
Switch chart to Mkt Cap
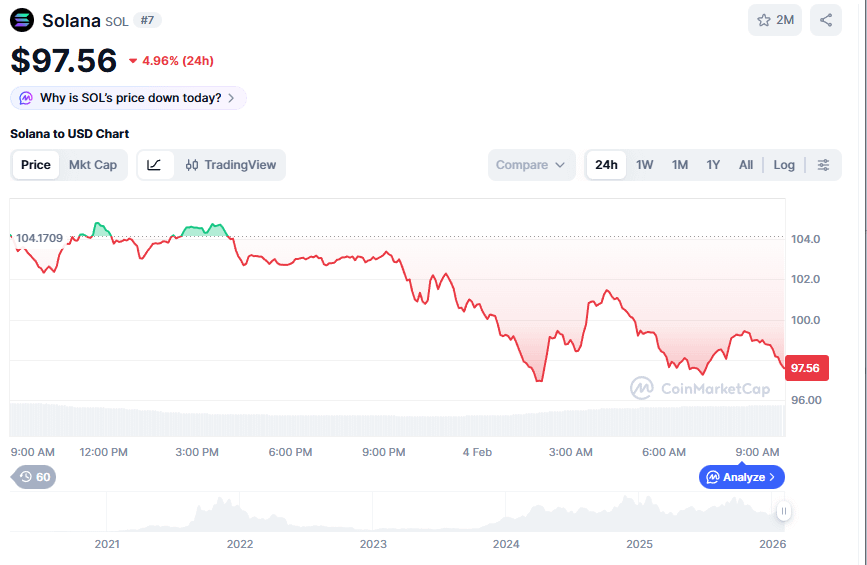pyautogui.click(x=93, y=165)
